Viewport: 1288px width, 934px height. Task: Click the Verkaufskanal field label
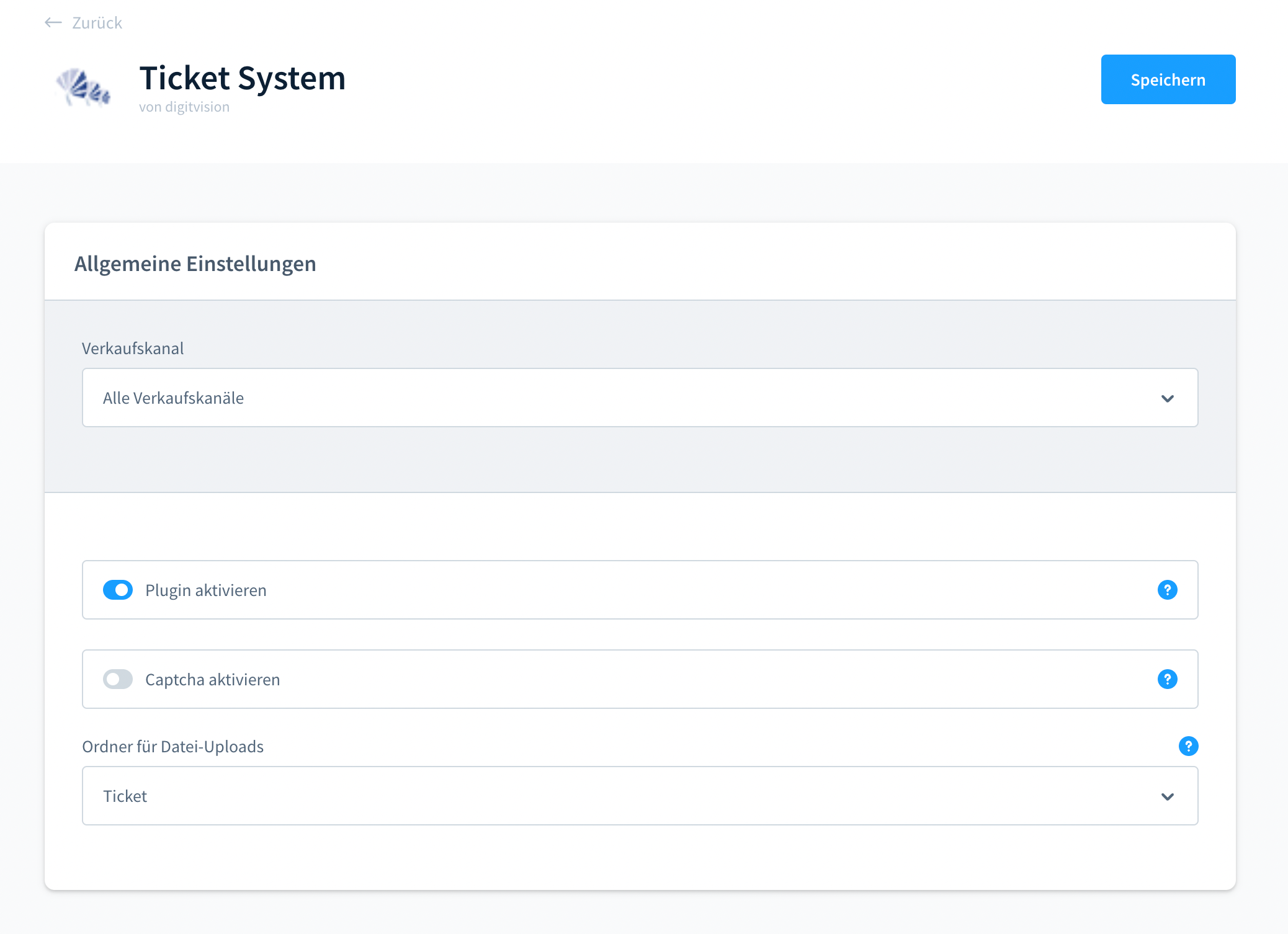click(x=133, y=348)
